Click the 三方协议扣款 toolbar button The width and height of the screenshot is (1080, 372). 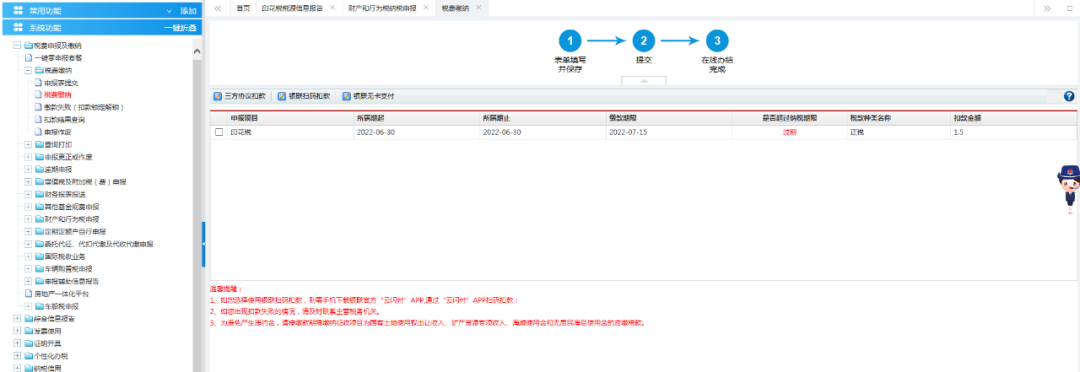tap(239, 96)
